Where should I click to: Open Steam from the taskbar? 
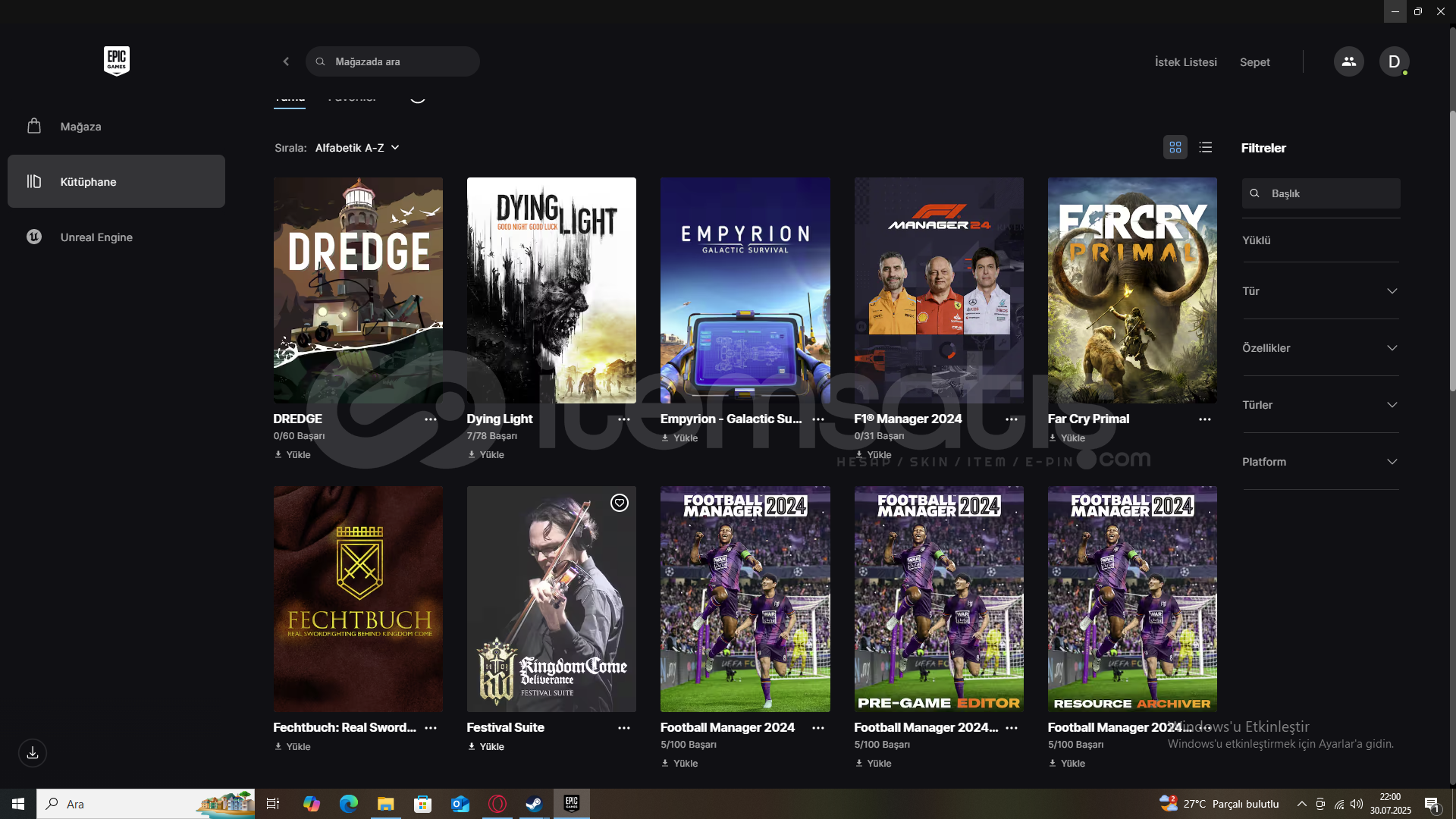point(534,804)
